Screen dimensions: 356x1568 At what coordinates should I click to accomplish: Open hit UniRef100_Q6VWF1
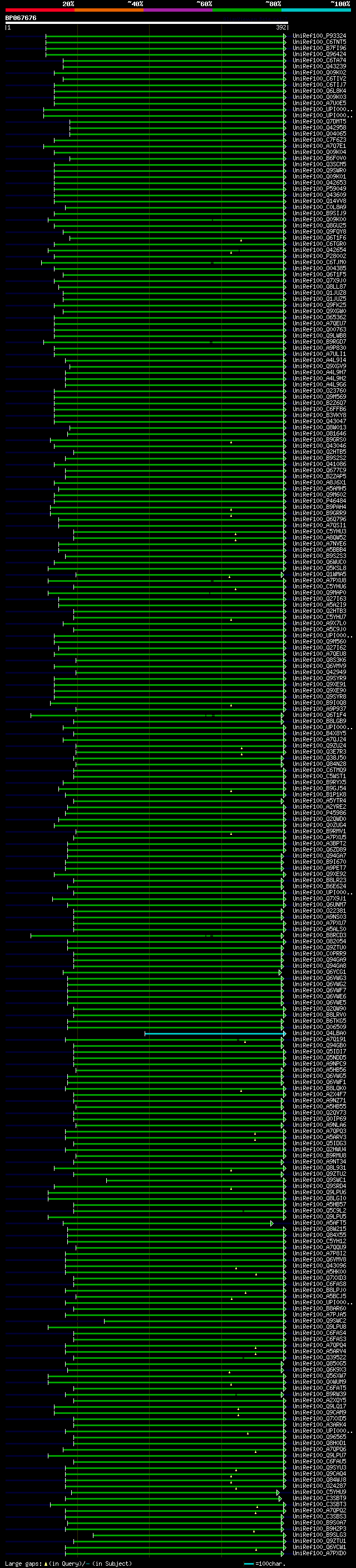[319, 1082]
